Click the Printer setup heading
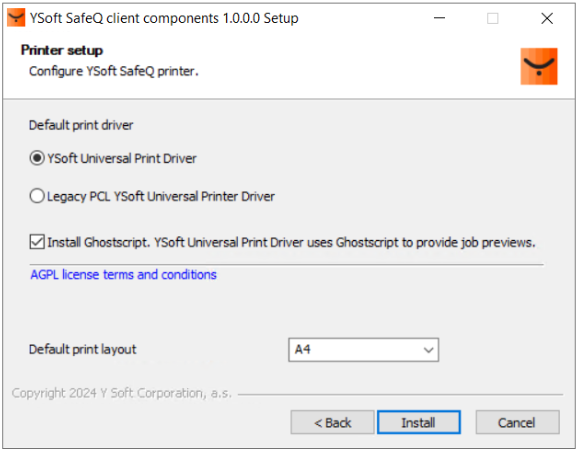 click(62, 50)
